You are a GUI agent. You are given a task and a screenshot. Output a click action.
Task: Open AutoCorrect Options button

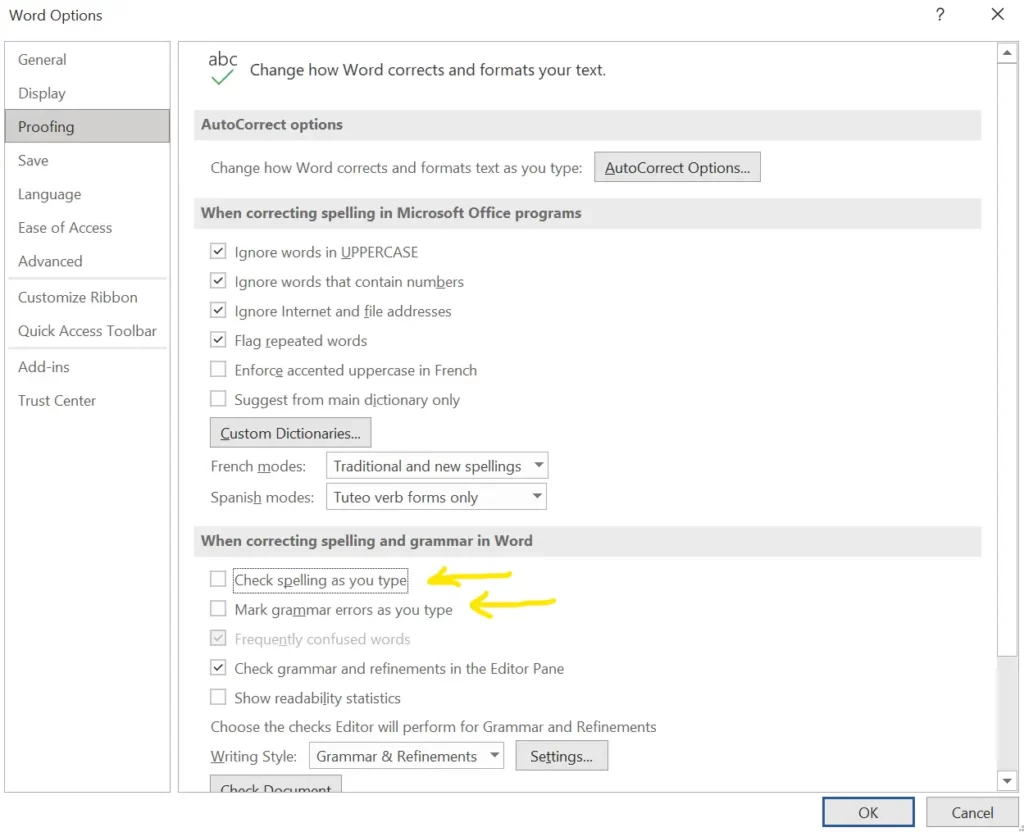[677, 168]
